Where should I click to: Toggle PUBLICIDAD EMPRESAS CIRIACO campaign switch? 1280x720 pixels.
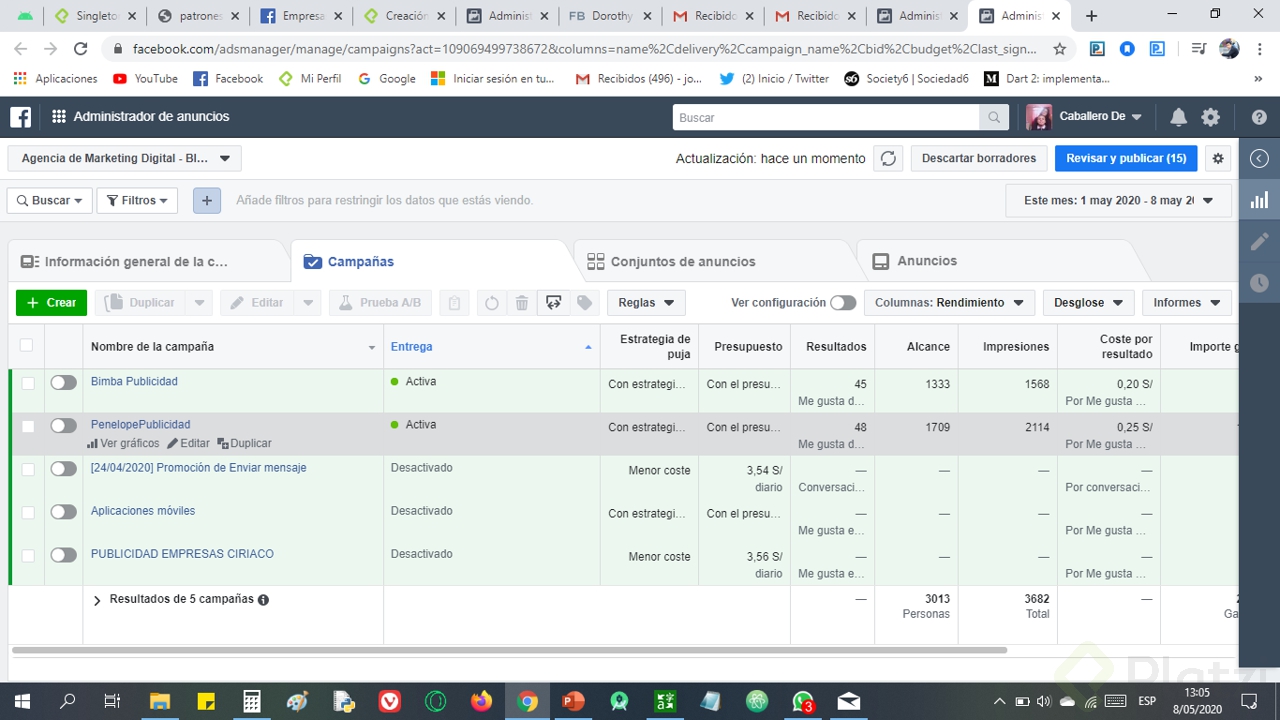pos(63,554)
